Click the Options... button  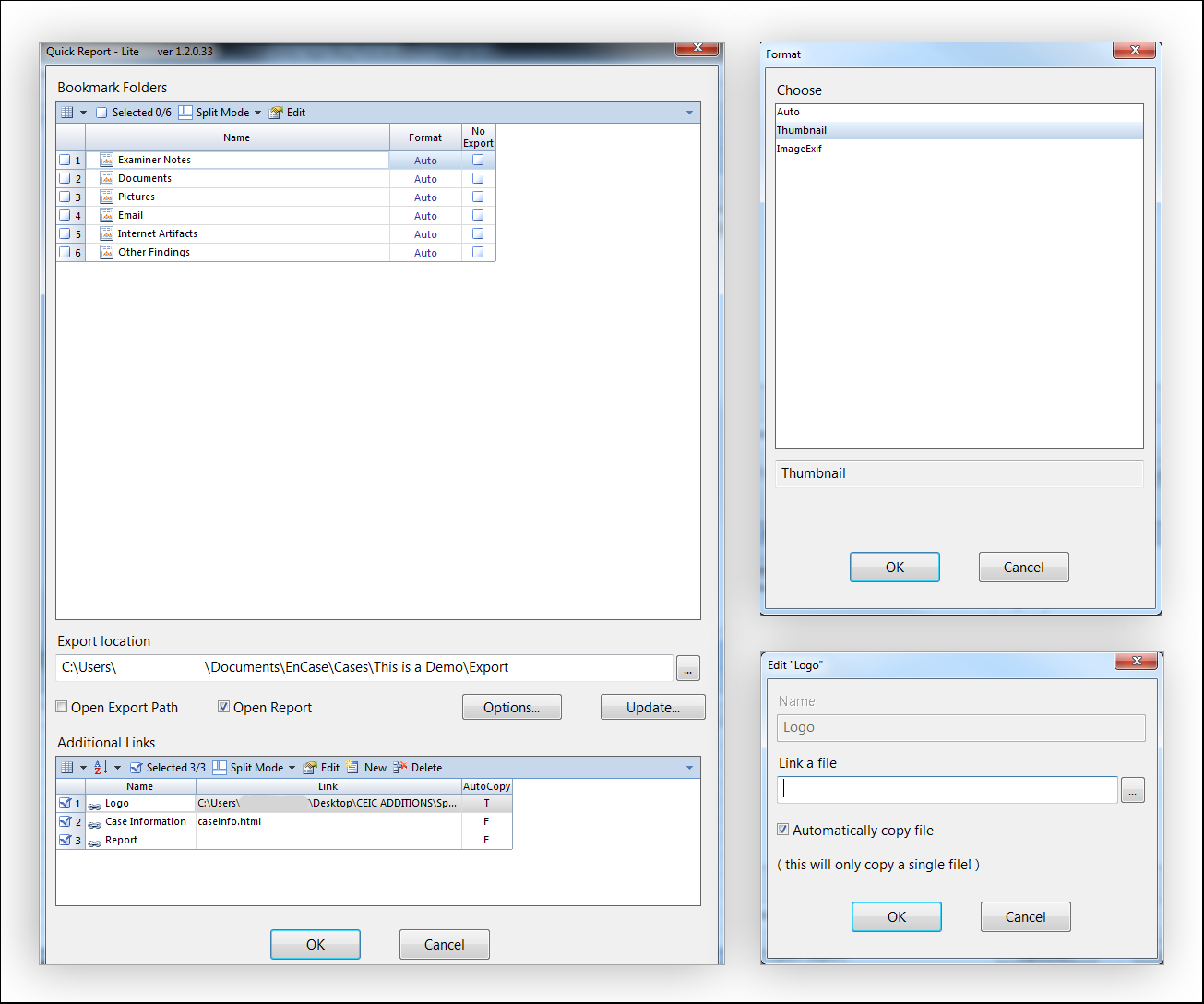512,708
